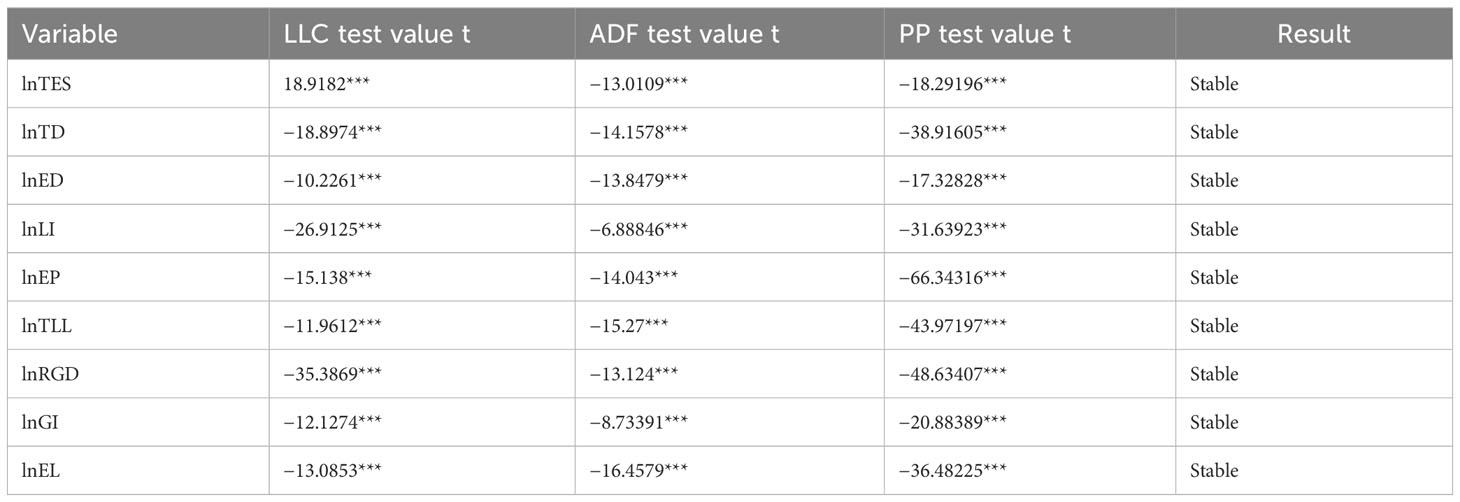Screen dimensions: 1460x502
Task: Click the lnGI row label
Action: coord(39,422)
